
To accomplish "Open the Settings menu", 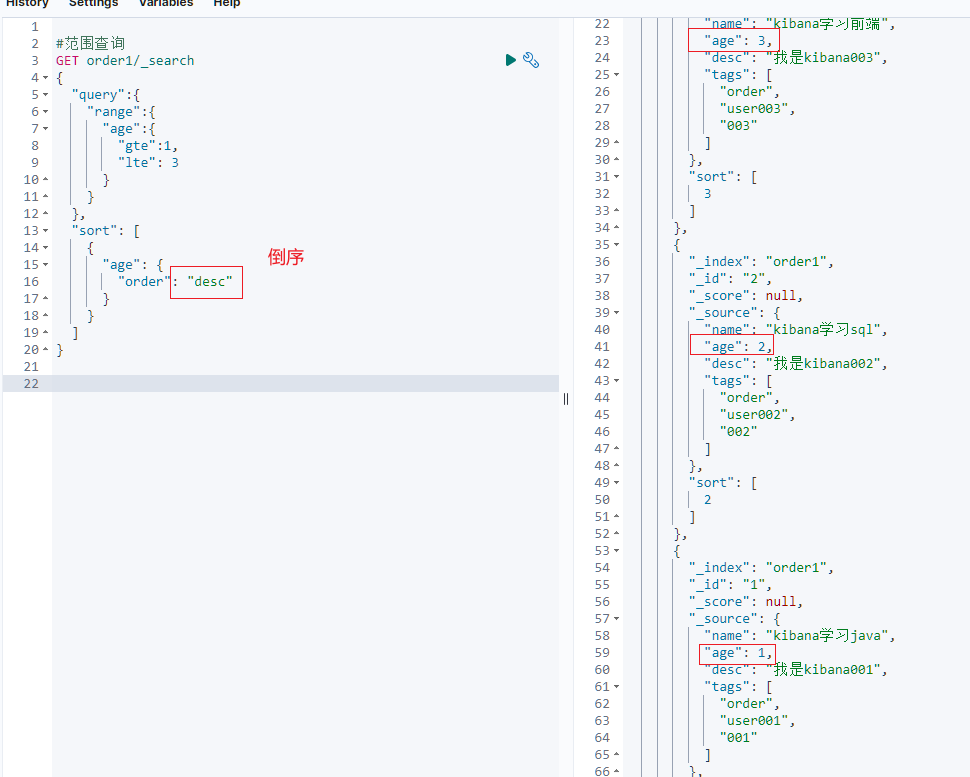I will point(93,4).
